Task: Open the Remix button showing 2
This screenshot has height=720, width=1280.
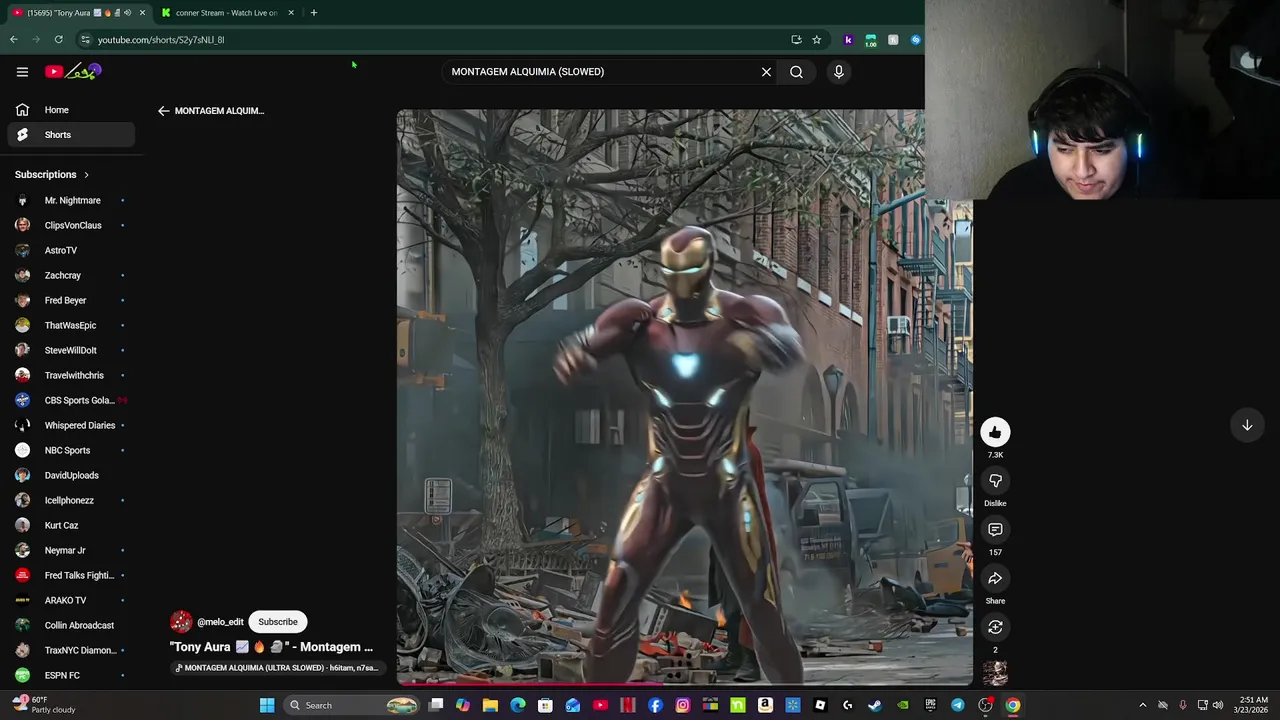Action: 995,627
